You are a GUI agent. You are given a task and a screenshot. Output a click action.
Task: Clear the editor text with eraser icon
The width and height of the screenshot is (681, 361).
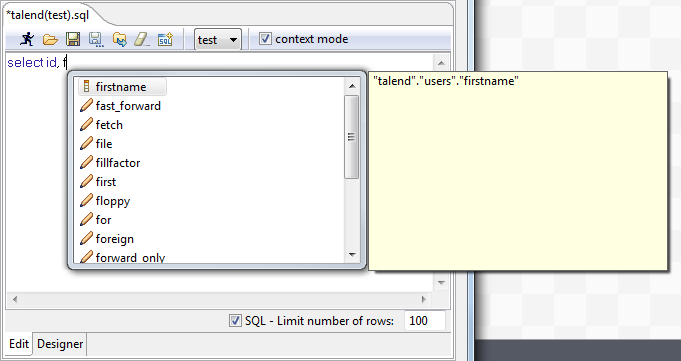(142, 40)
